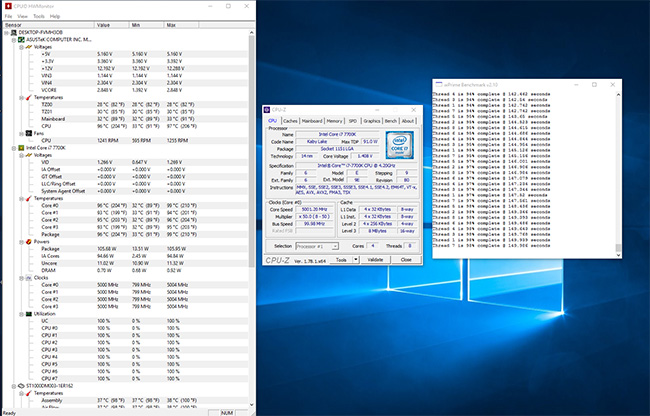Click the Max column header
650x416 pixels.
click(181, 25)
